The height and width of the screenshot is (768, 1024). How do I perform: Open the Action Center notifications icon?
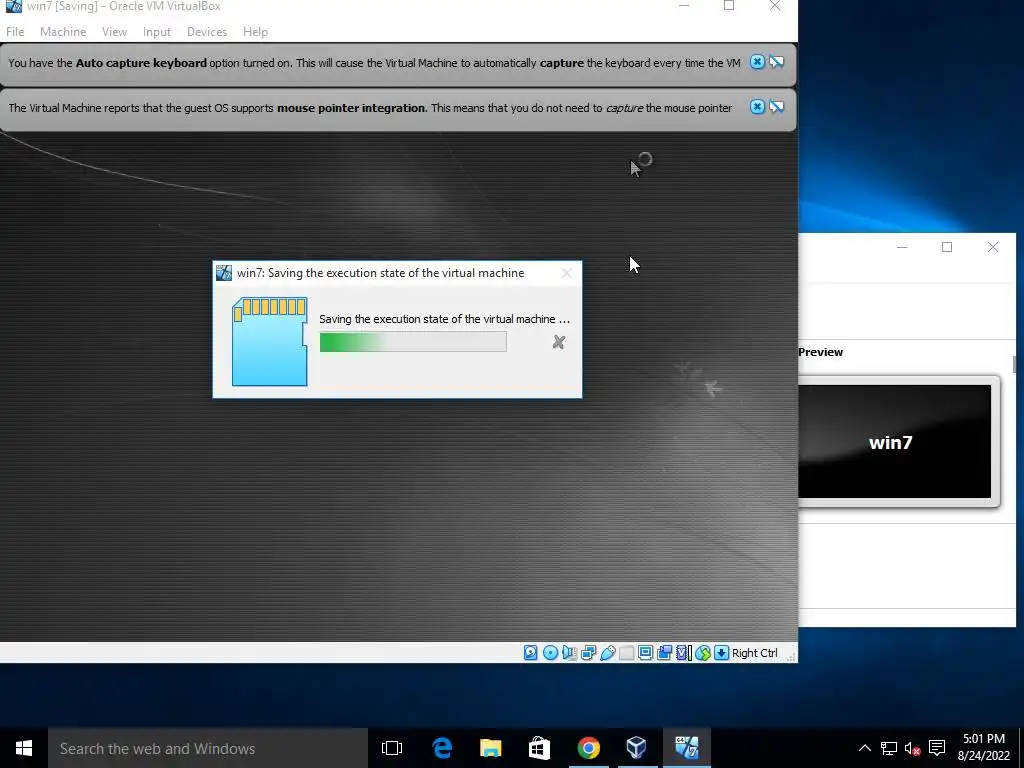[x=936, y=748]
